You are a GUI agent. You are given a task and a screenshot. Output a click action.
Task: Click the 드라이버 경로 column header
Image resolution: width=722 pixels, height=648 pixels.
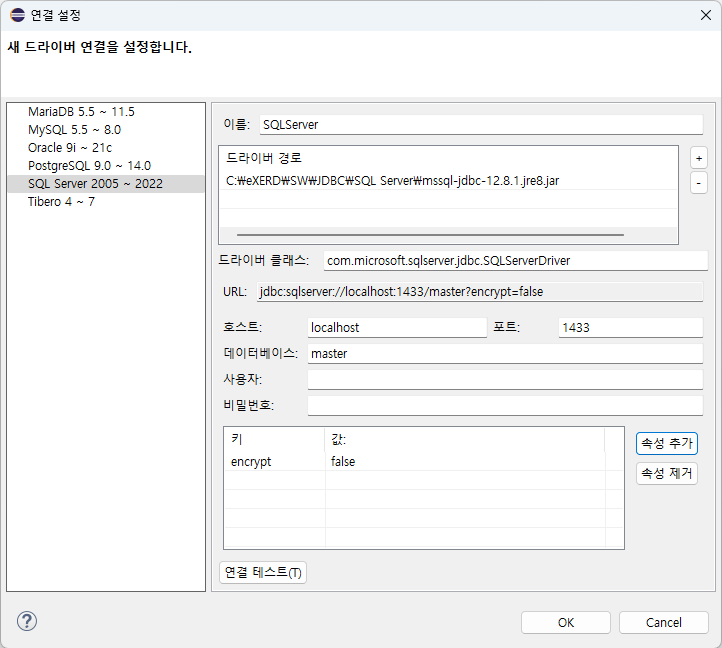click(x=448, y=158)
